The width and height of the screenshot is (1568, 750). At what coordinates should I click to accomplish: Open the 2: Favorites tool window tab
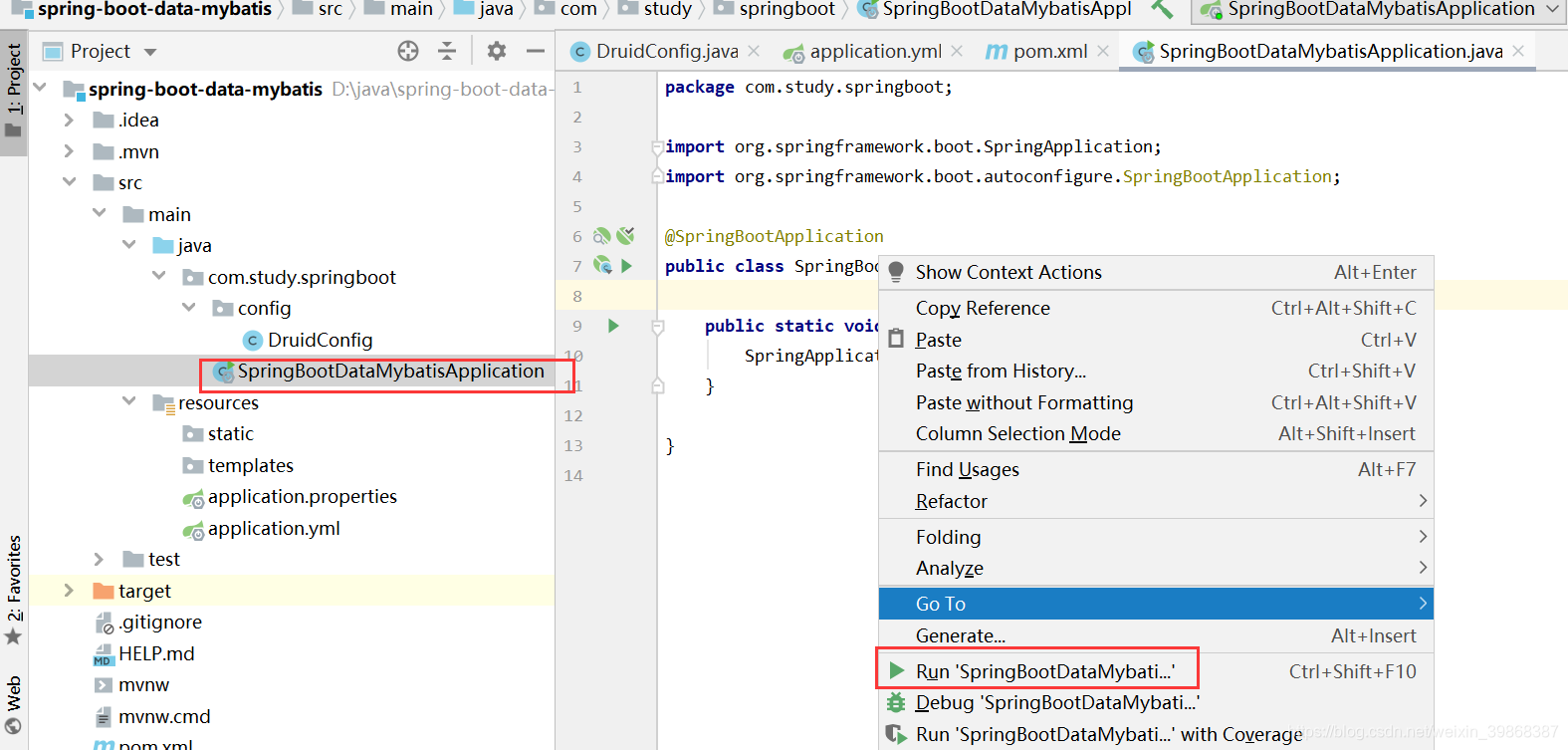14,590
